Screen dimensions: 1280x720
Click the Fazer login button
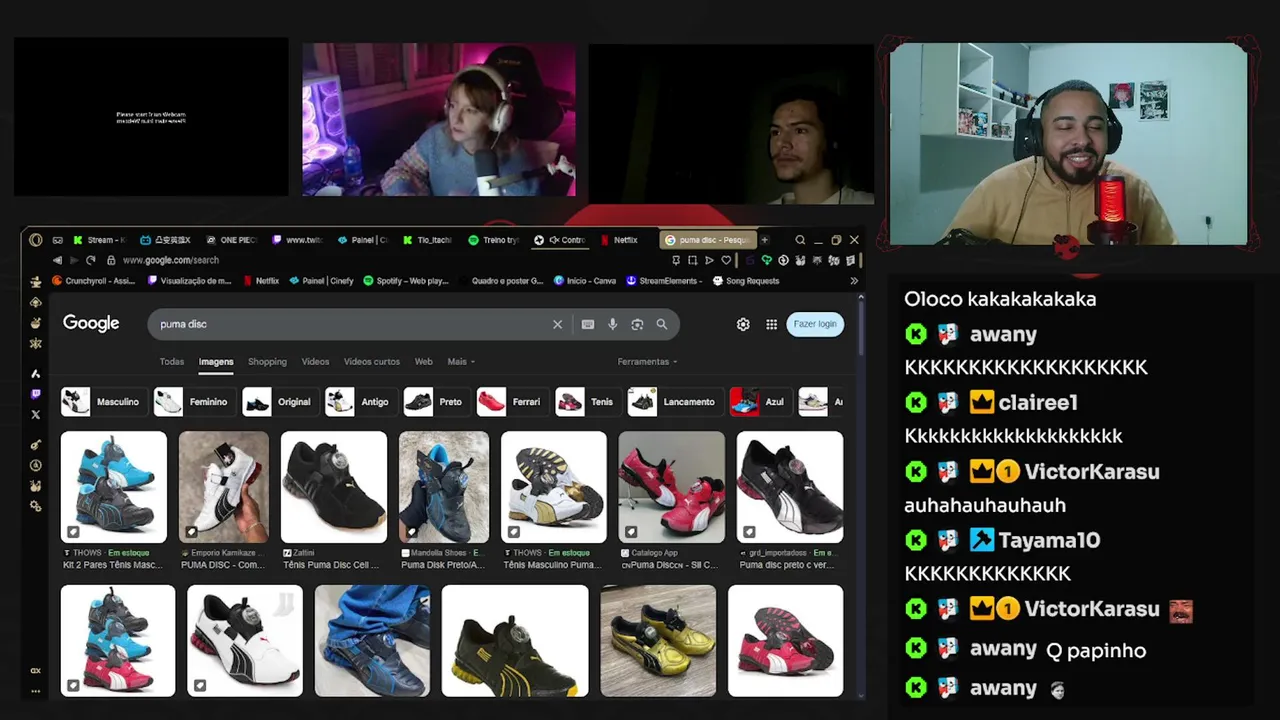(815, 324)
